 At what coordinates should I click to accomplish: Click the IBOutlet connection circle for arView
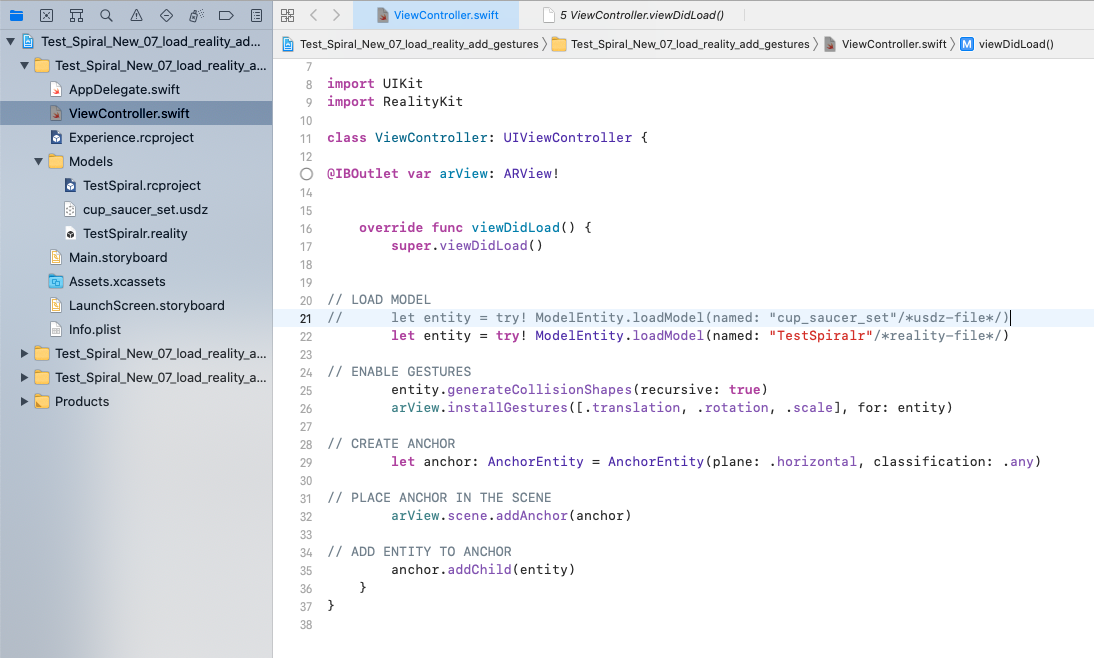point(307,173)
